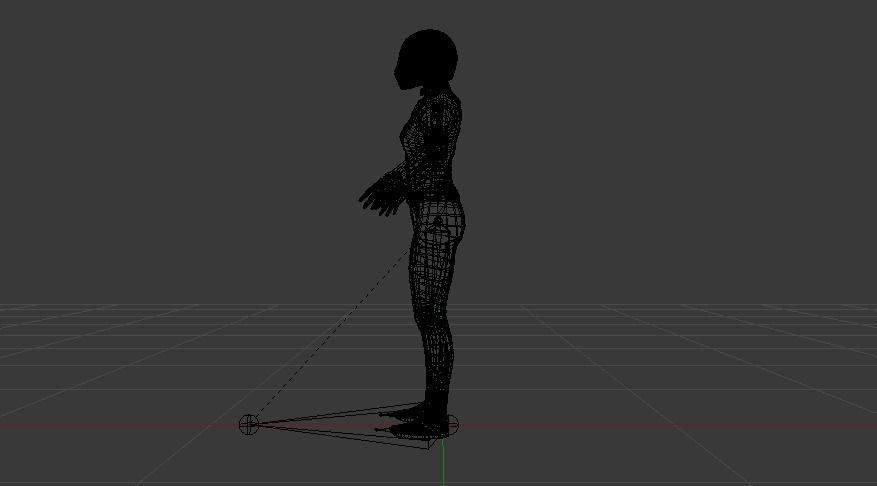Select the solid black head of the figure

[x=426, y=59]
